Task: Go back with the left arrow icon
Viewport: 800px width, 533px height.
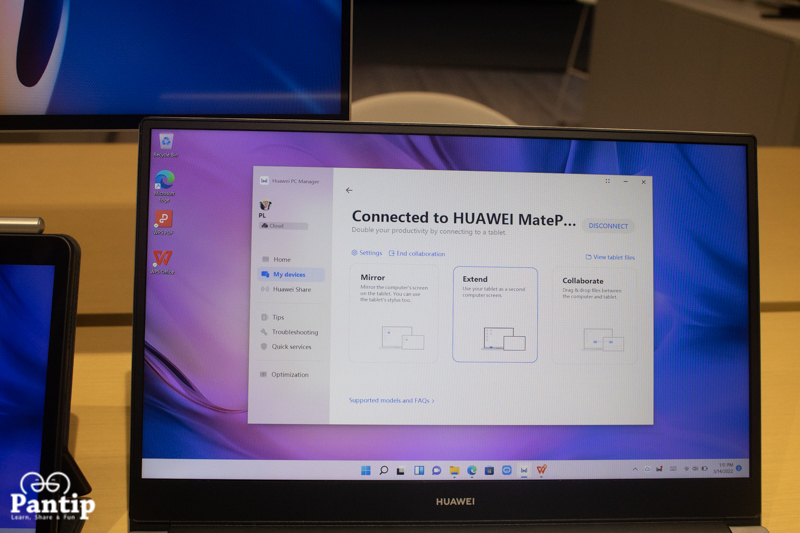Action: click(x=349, y=190)
